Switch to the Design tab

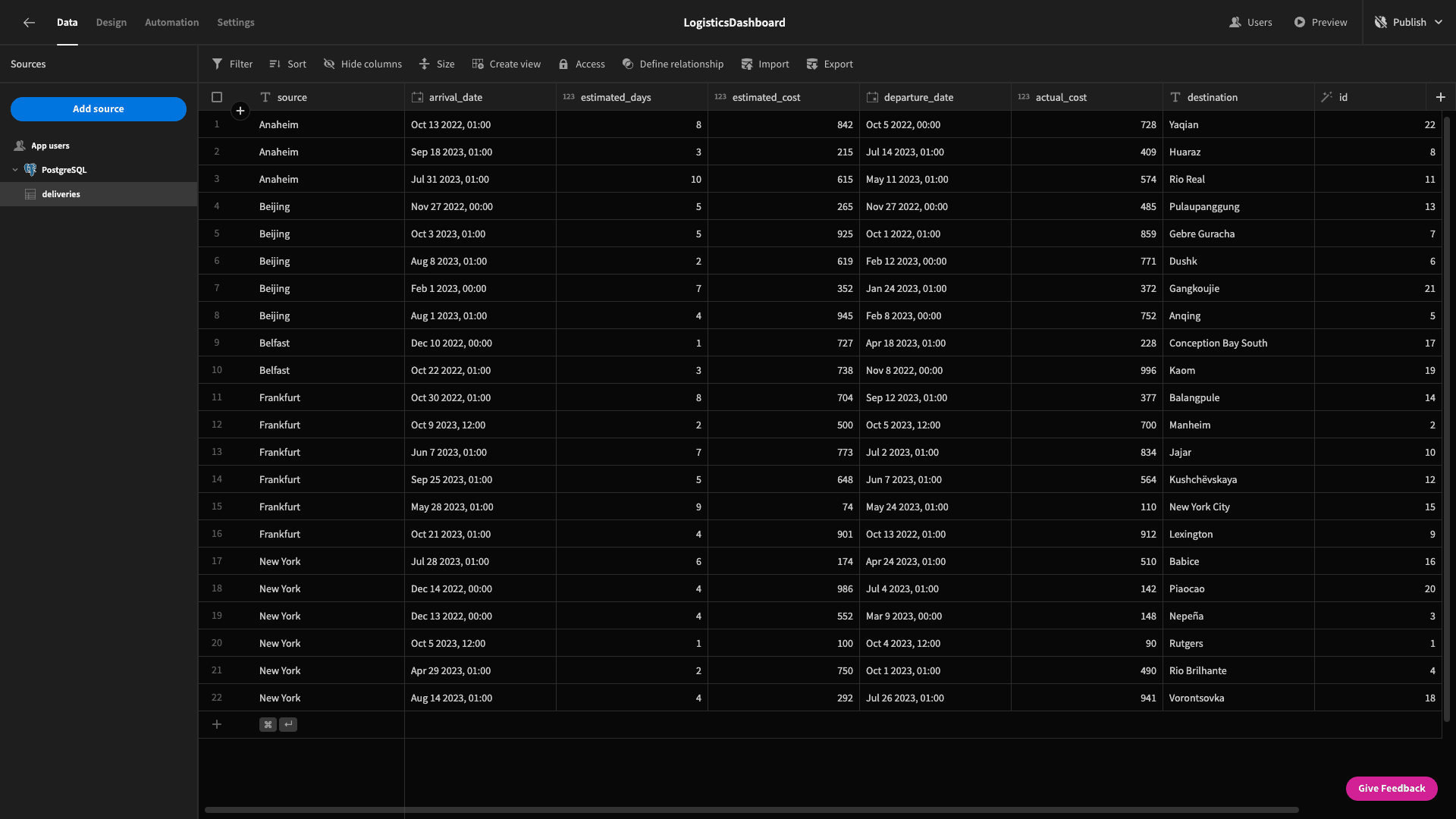coord(111,23)
